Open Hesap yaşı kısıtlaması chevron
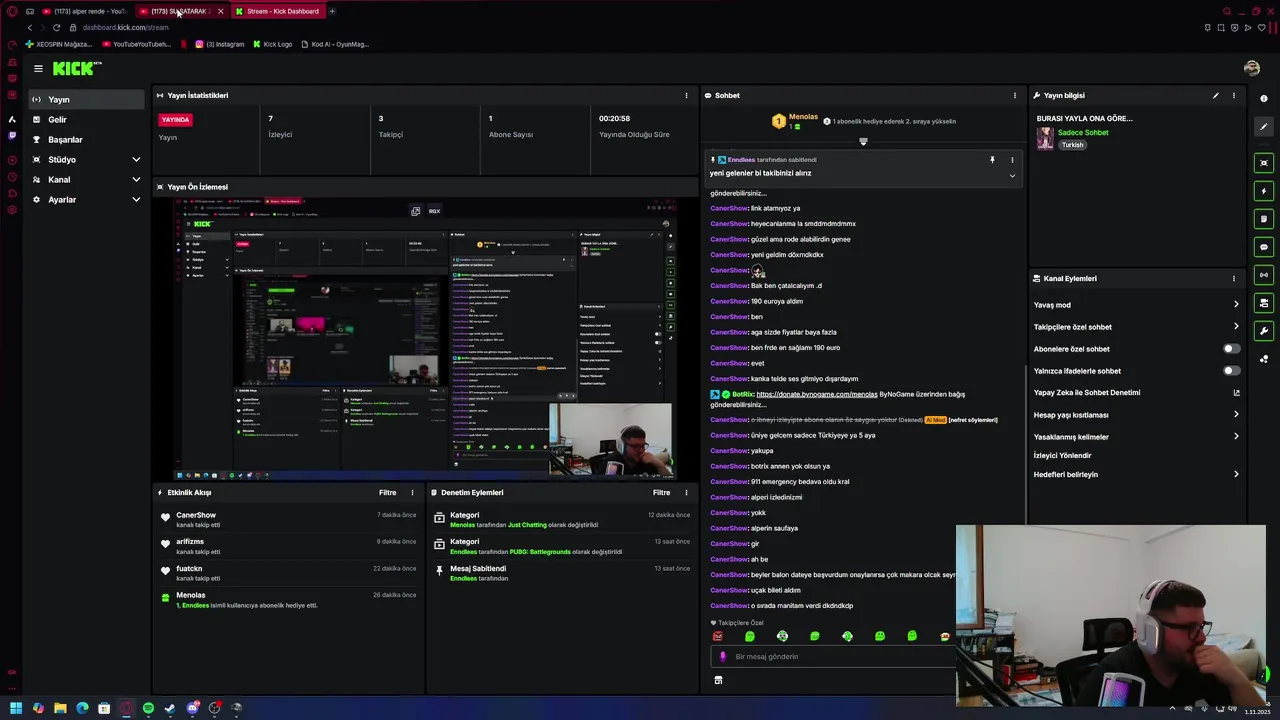Image resolution: width=1280 pixels, height=720 pixels. point(1236,415)
